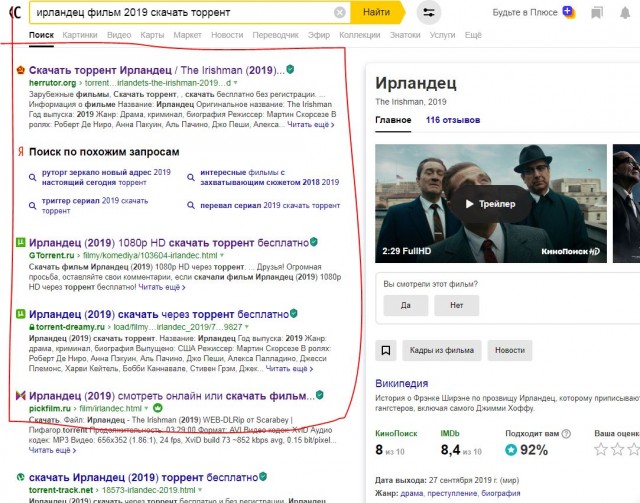The height and width of the screenshot is (503, 640).
Task: Open 'Кадры из фильма' button
Action: click(442, 350)
